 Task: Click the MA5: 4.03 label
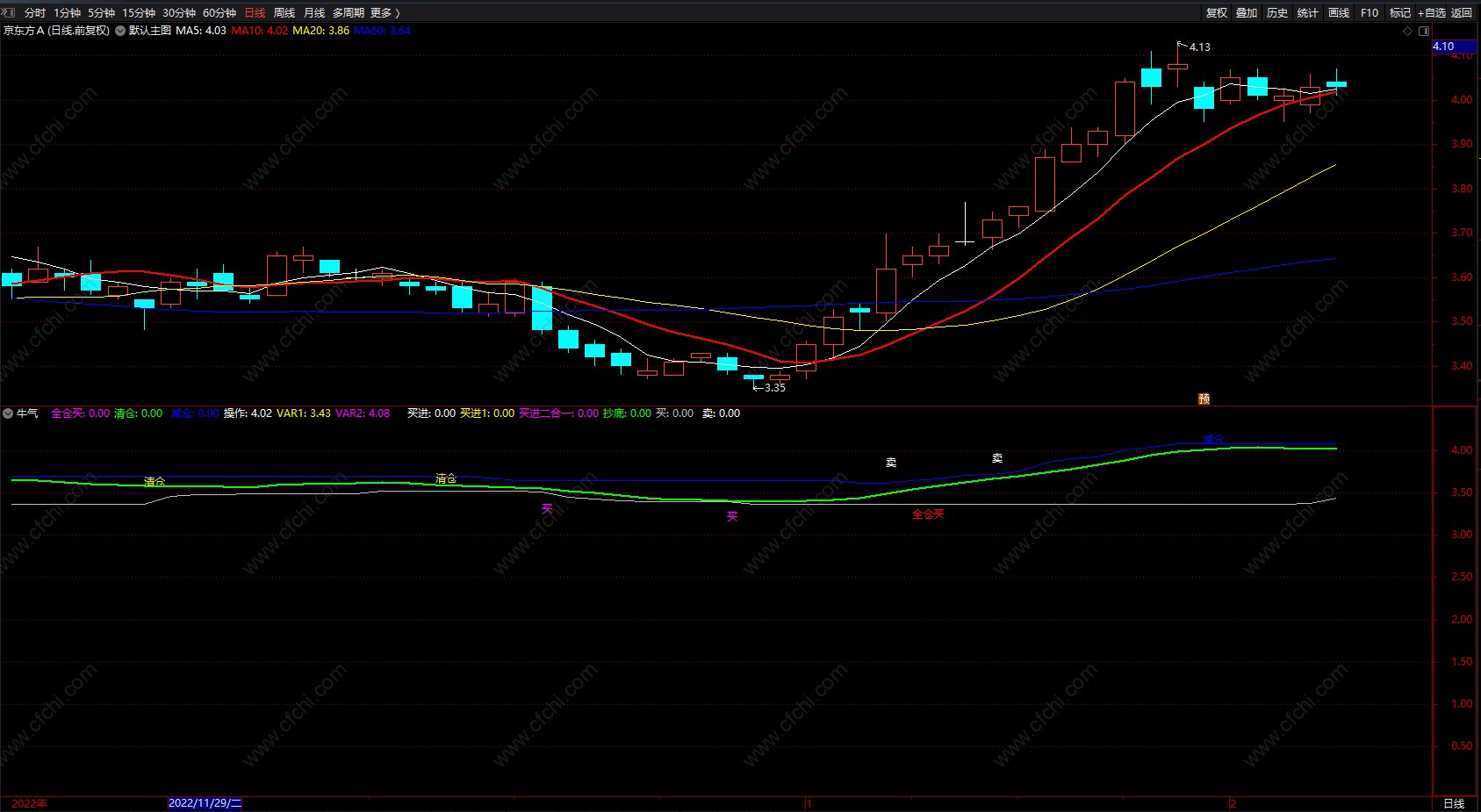pos(201,31)
